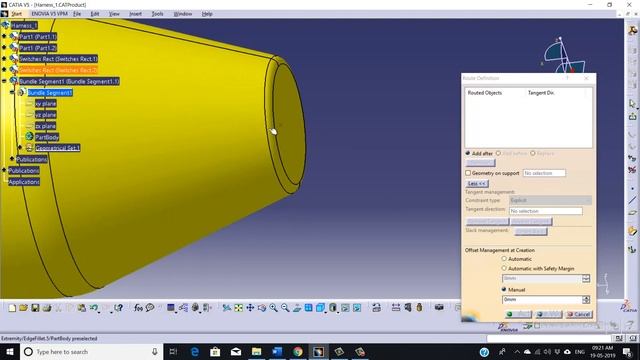Click the Less << button
The image size is (640, 360).
pos(477,184)
